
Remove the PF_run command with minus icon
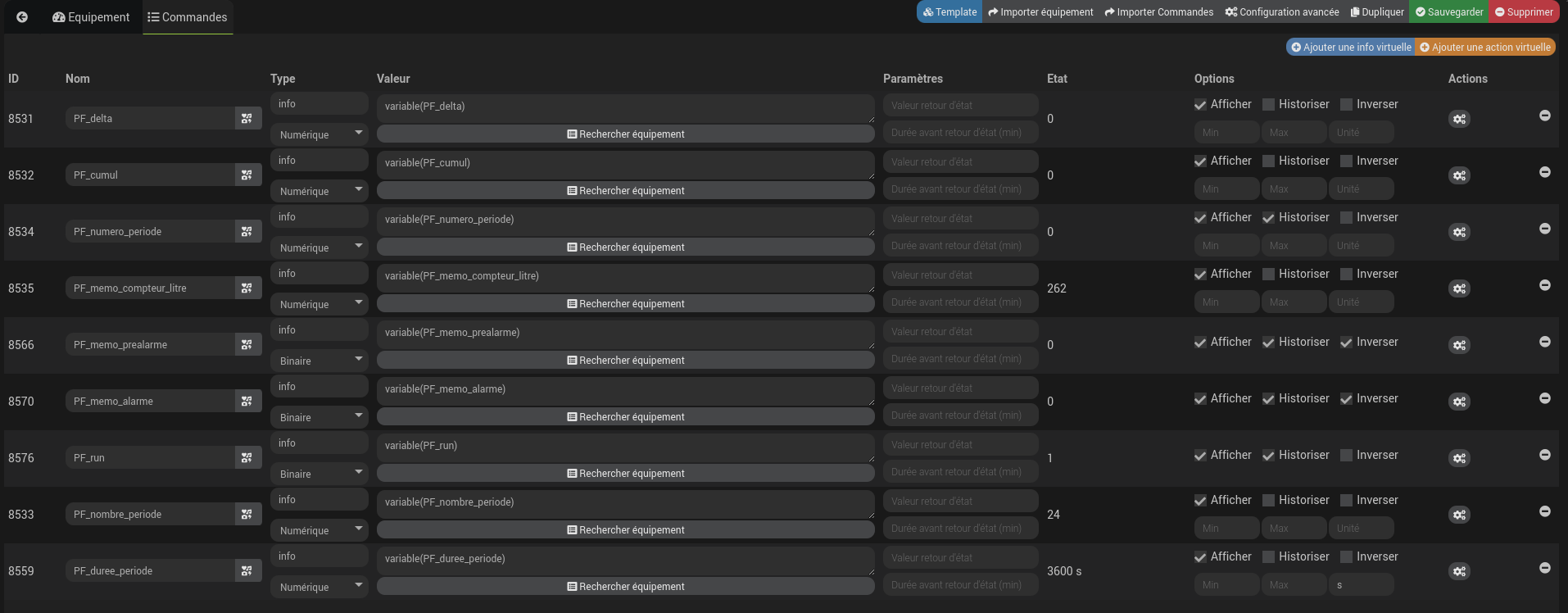[1544, 455]
